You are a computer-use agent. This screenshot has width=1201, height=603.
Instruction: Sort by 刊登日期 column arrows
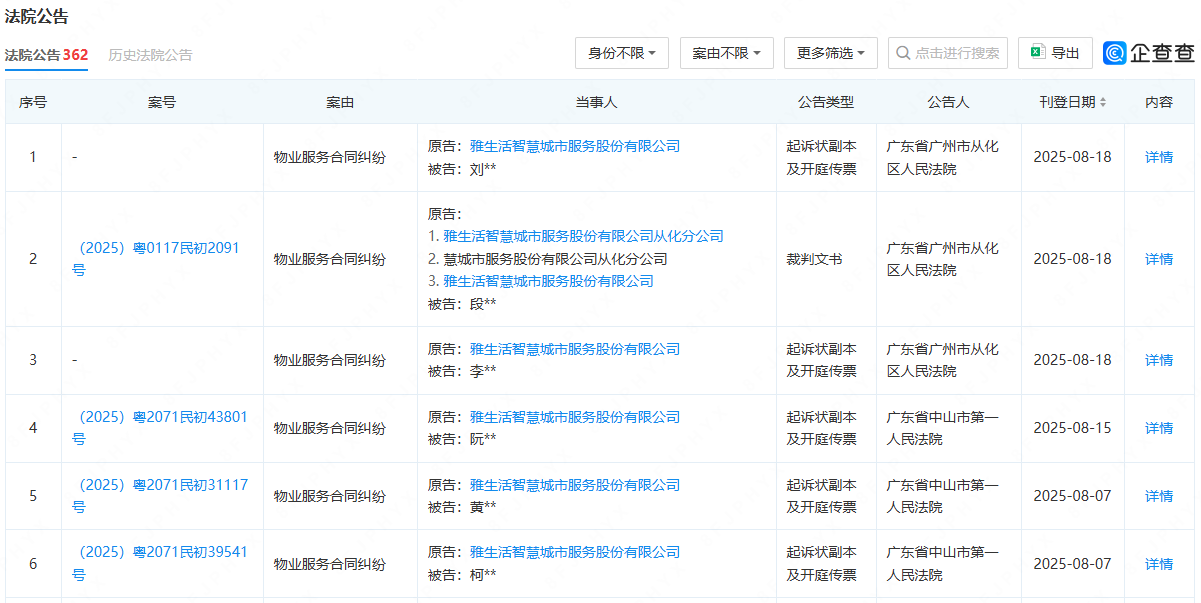(x=1103, y=103)
